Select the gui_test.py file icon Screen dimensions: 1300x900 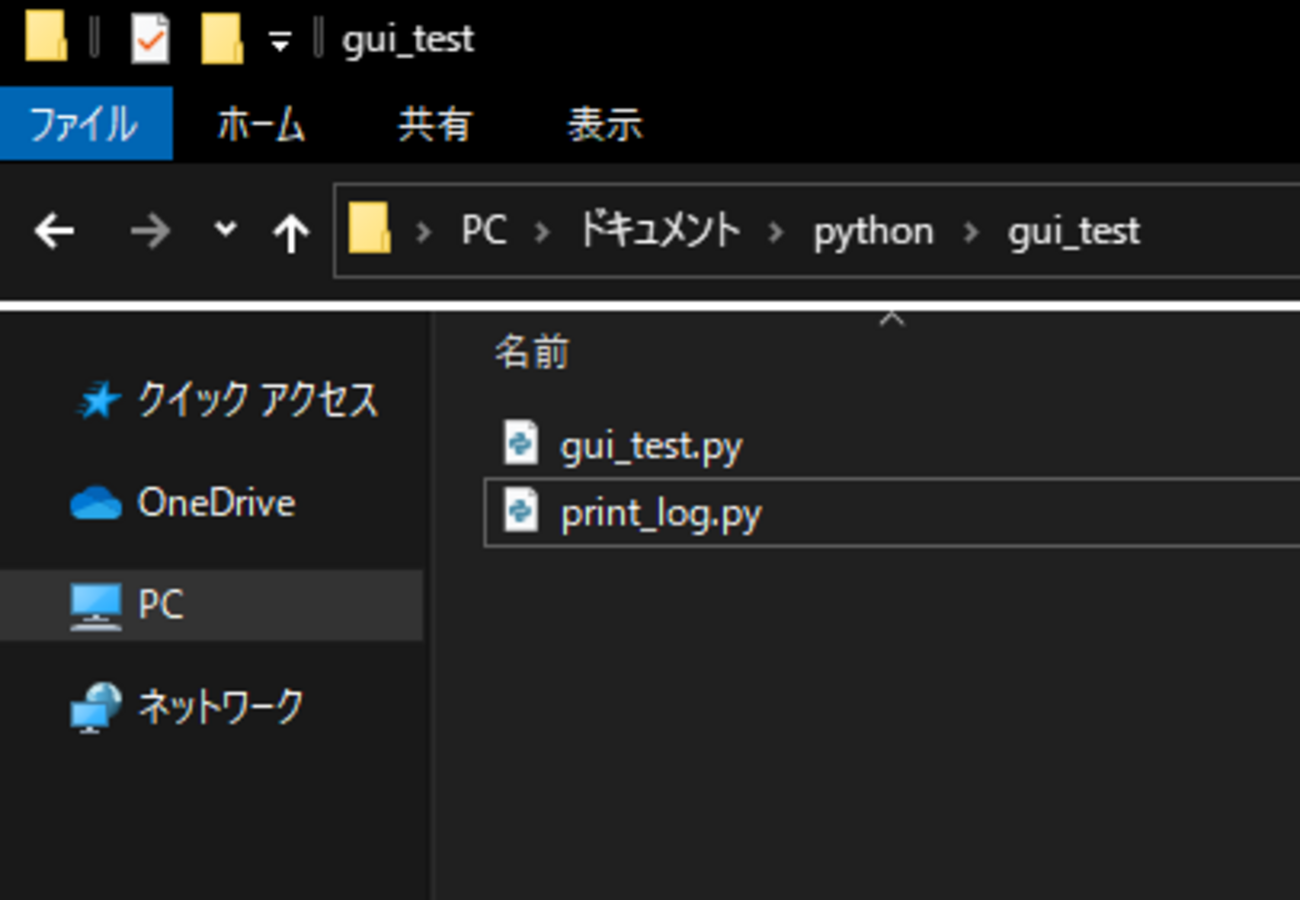click(x=520, y=443)
